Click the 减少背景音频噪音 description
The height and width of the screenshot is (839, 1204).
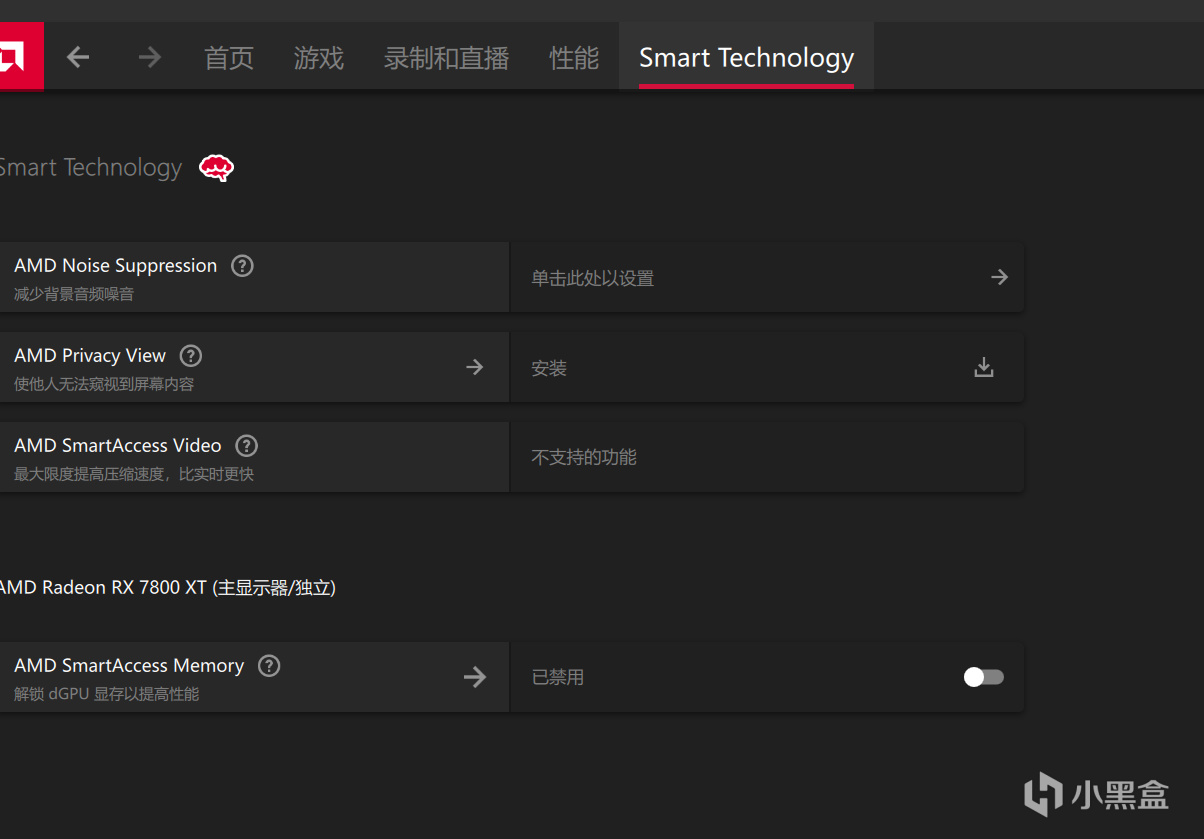click(74, 294)
